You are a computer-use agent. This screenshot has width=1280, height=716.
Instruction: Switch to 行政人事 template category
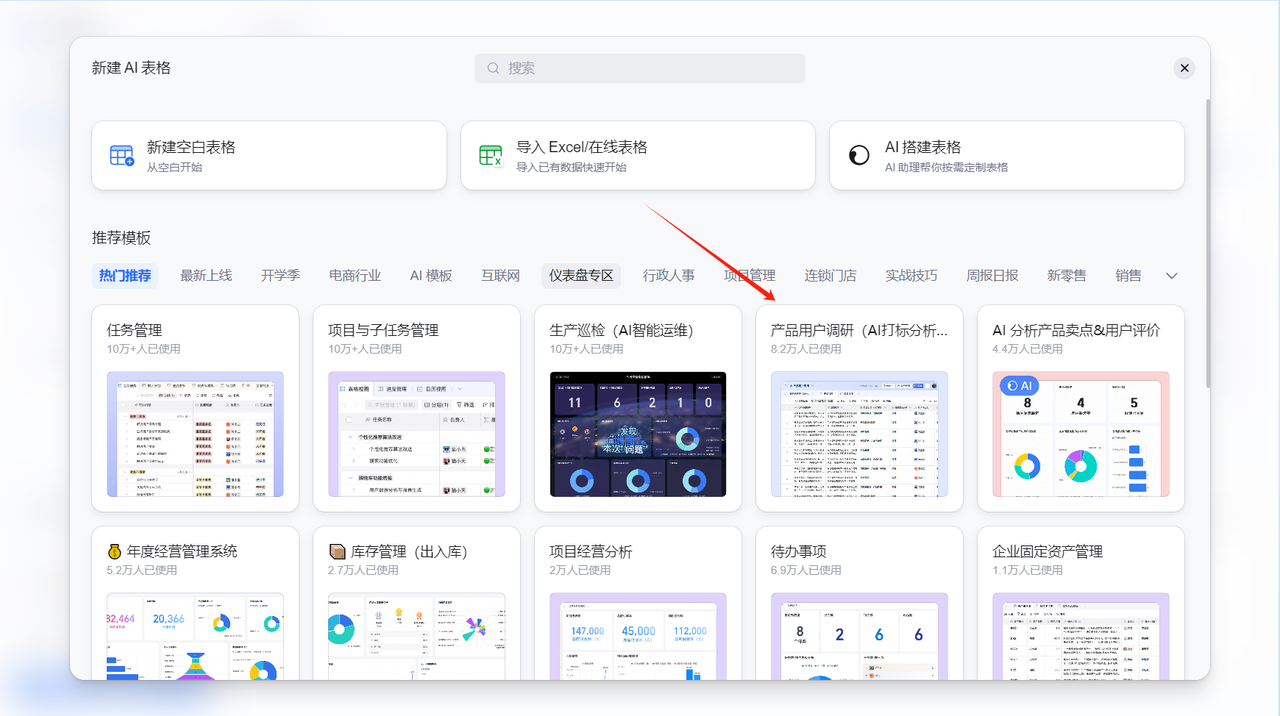[669, 276]
